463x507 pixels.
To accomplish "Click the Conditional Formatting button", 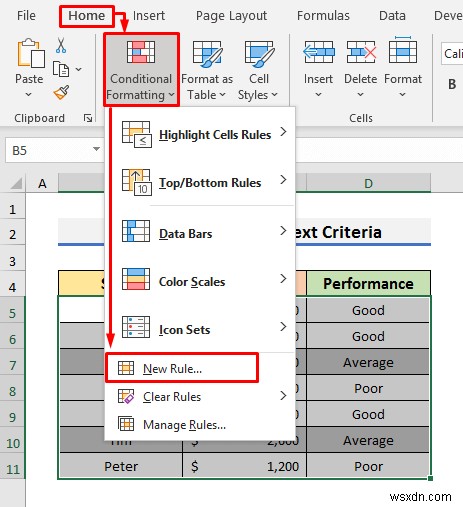I will pyautogui.click(x=141, y=70).
